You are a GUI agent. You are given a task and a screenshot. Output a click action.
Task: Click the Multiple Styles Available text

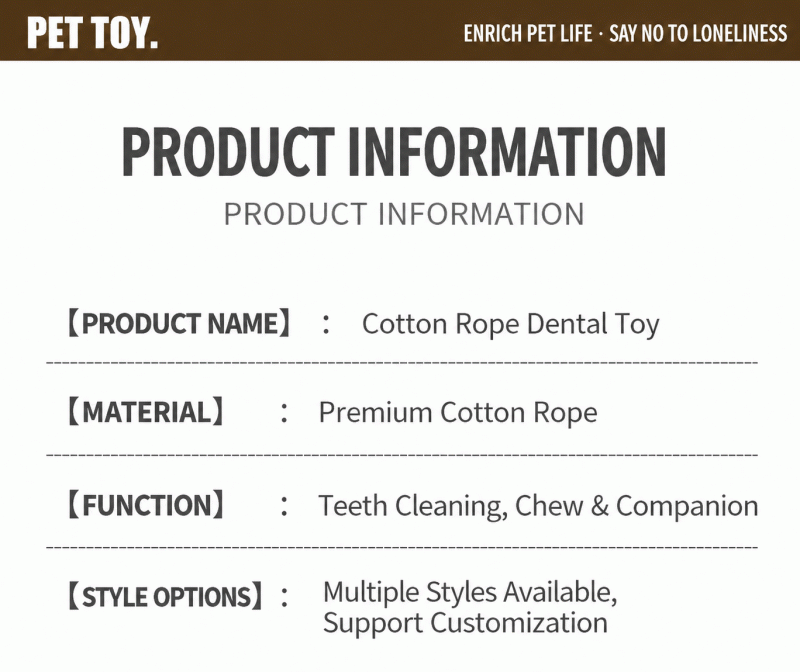470,592
